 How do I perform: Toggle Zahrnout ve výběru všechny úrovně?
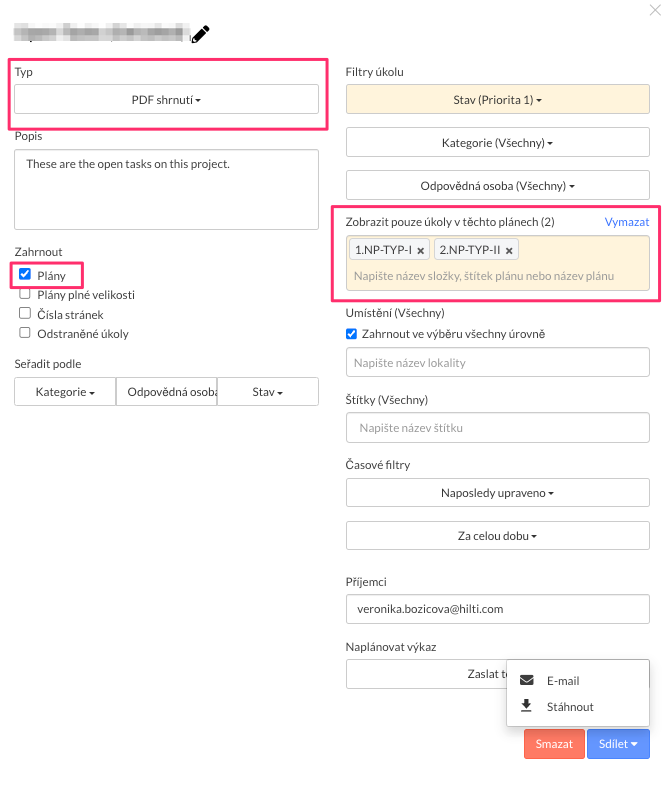(351, 334)
